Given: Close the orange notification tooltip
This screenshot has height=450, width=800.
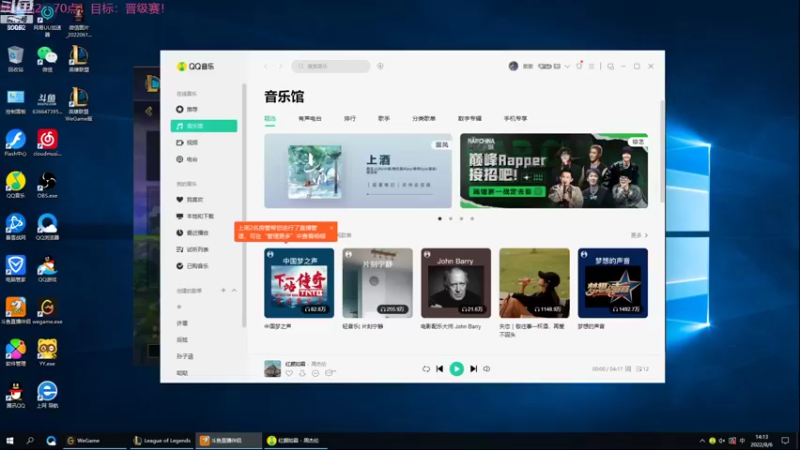Looking at the screenshot, I should pyautogui.click(x=331, y=228).
